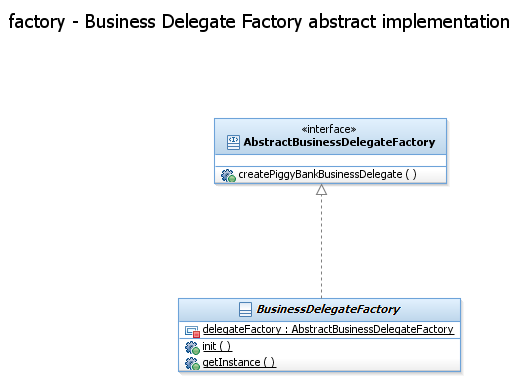Click the interface icon beside AbstractBusinessDelegateFactory
The width and height of the screenshot is (522, 386).
point(233,142)
